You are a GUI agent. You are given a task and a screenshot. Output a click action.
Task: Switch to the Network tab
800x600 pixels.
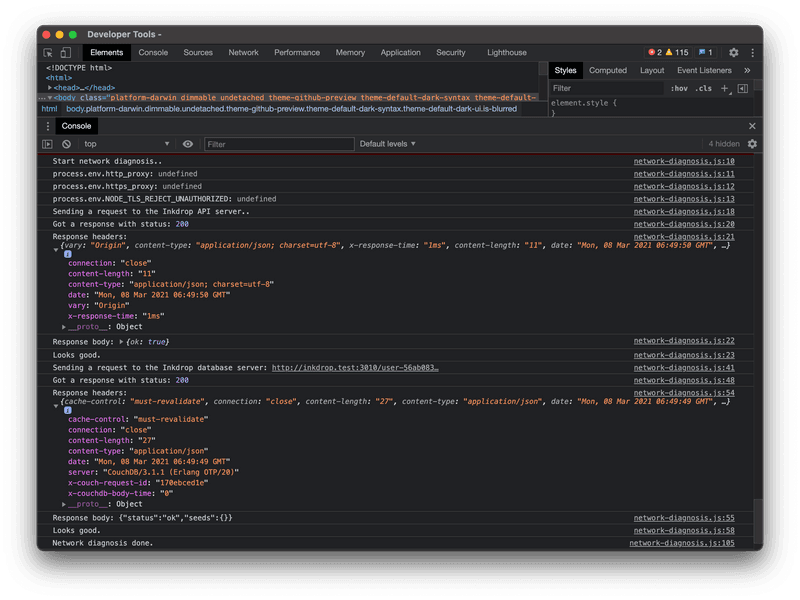[x=243, y=53]
